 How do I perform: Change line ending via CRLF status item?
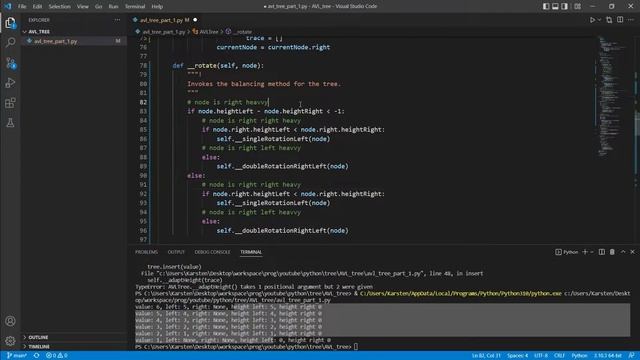point(559,356)
